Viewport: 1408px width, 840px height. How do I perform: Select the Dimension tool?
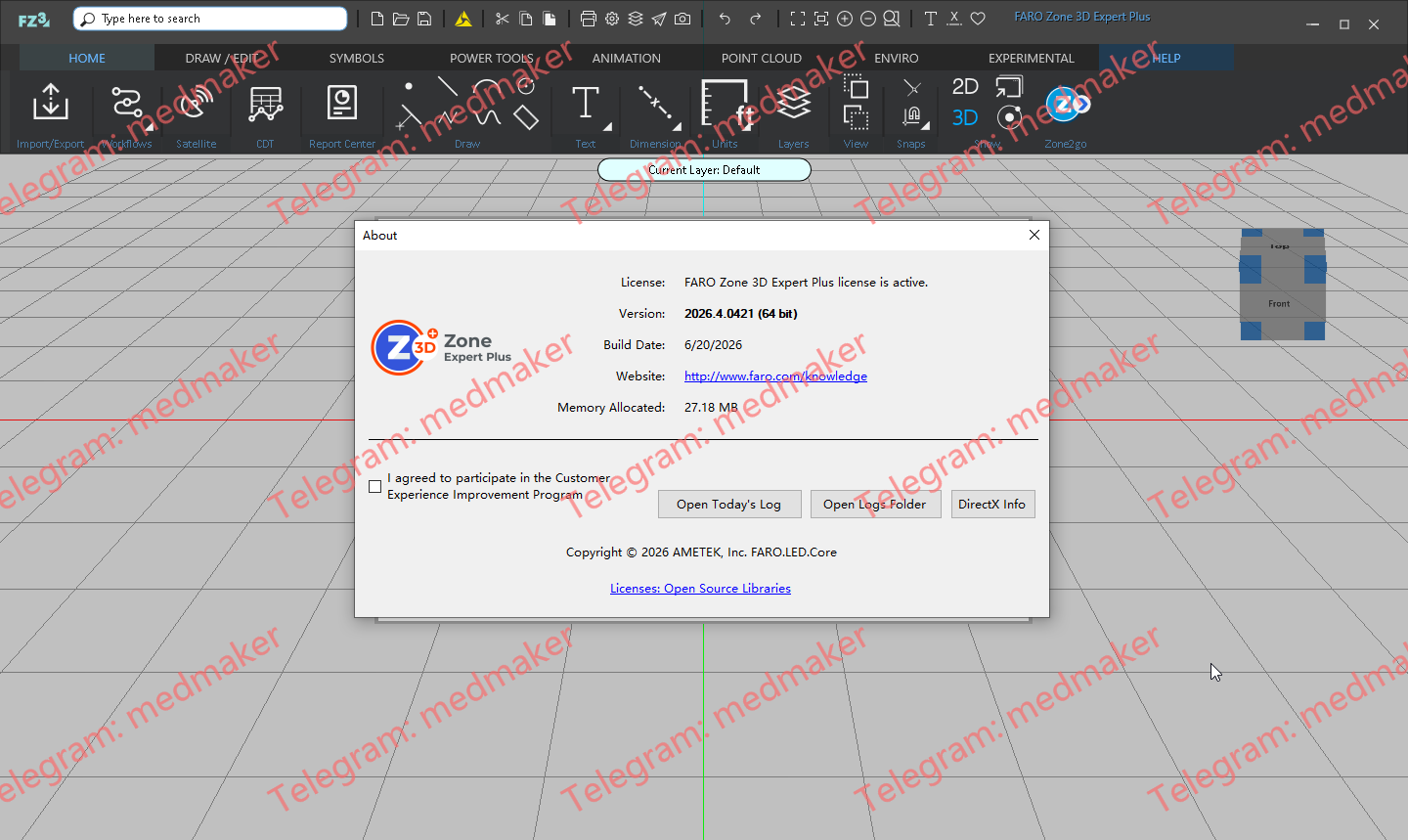(655, 105)
